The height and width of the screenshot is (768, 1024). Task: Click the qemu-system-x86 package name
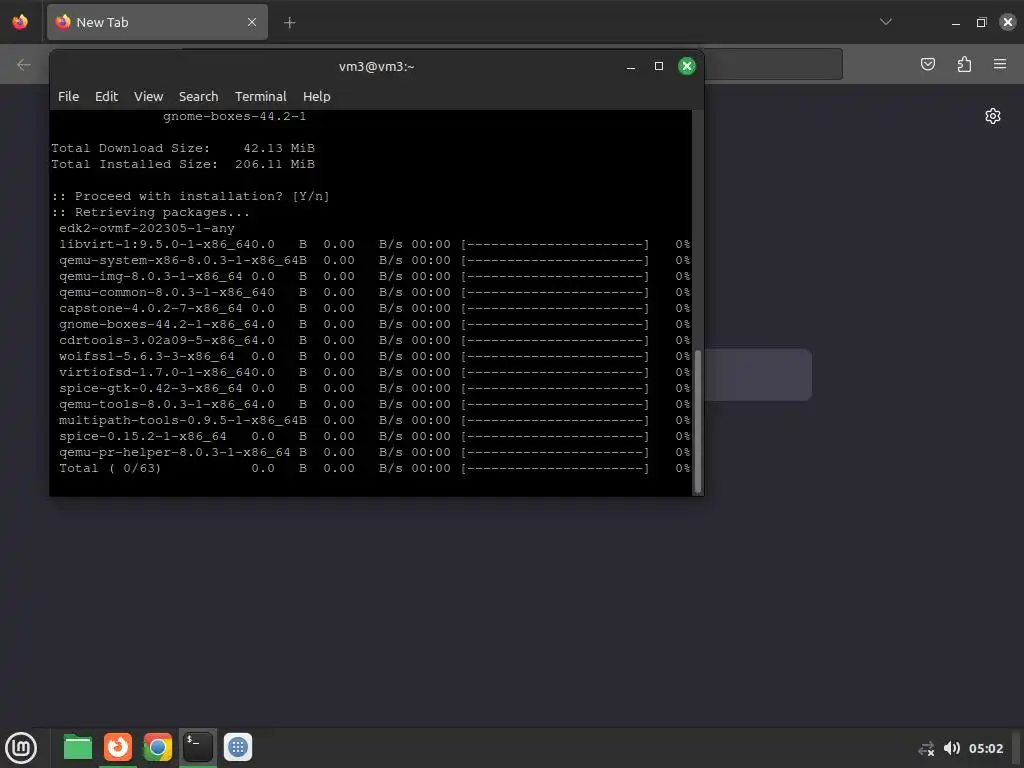179,261
